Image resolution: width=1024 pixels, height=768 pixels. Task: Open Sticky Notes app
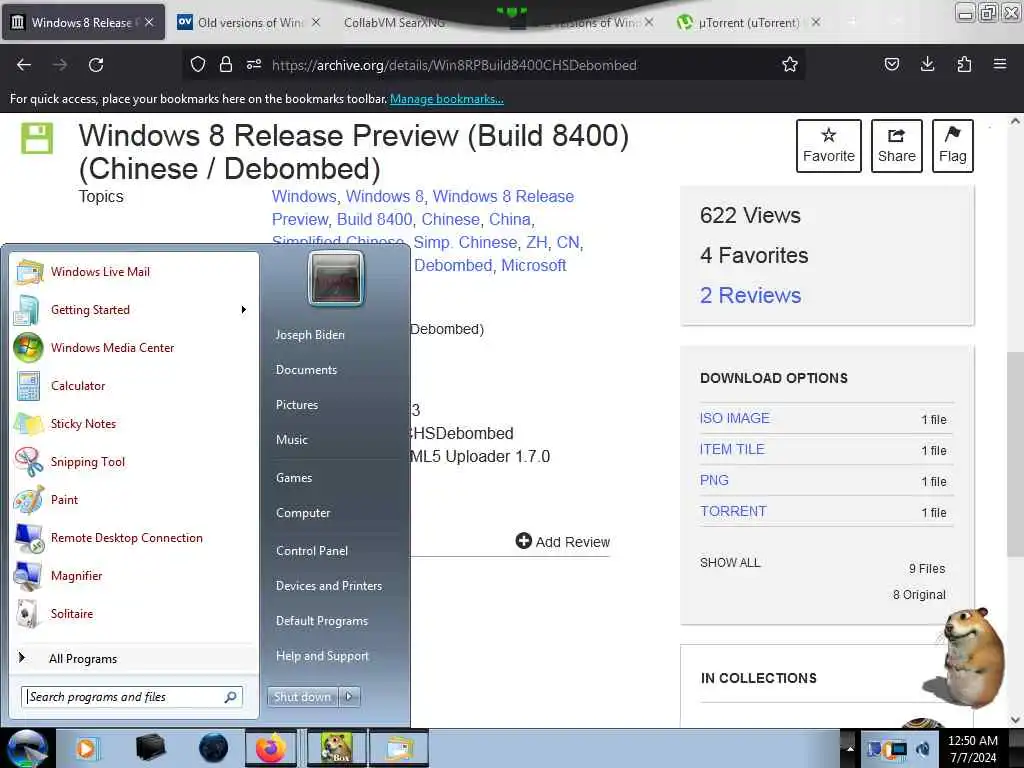point(83,423)
